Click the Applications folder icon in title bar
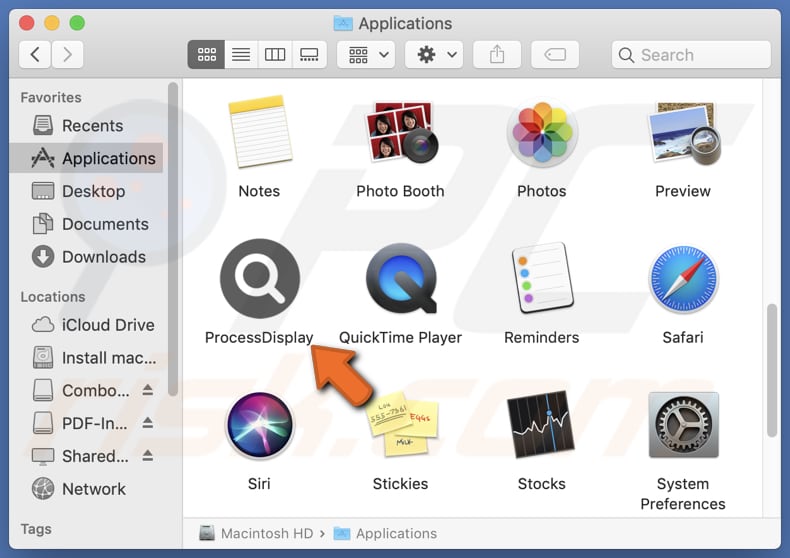Viewport: 790px width, 558px height. 343,23
